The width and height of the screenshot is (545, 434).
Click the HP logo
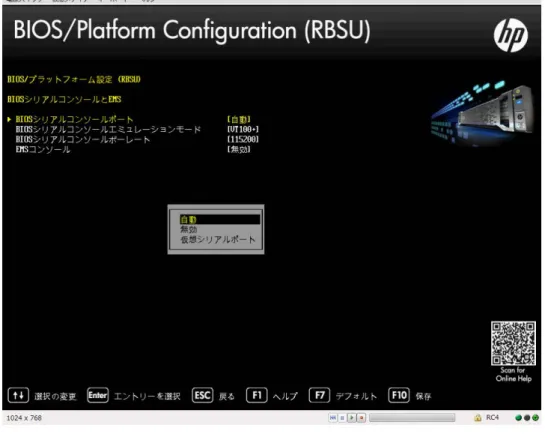[511, 35]
